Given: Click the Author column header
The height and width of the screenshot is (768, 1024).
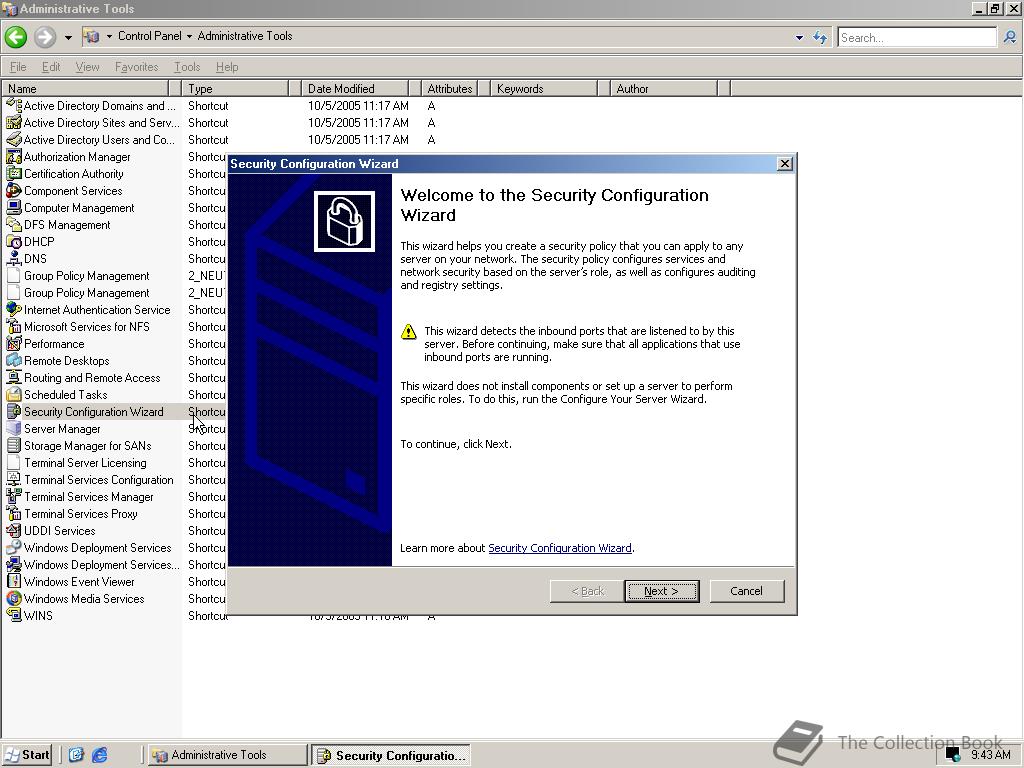Looking at the screenshot, I should point(664,88).
